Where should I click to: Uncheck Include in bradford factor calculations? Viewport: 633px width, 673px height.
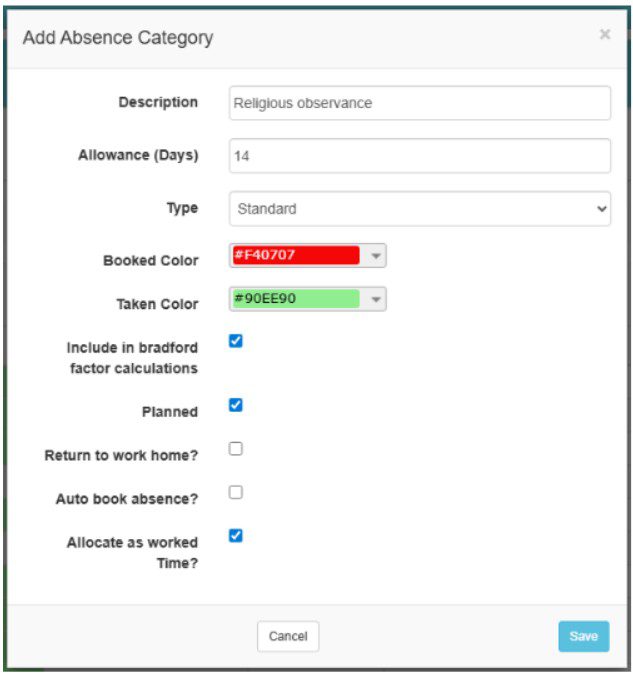[x=236, y=341]
